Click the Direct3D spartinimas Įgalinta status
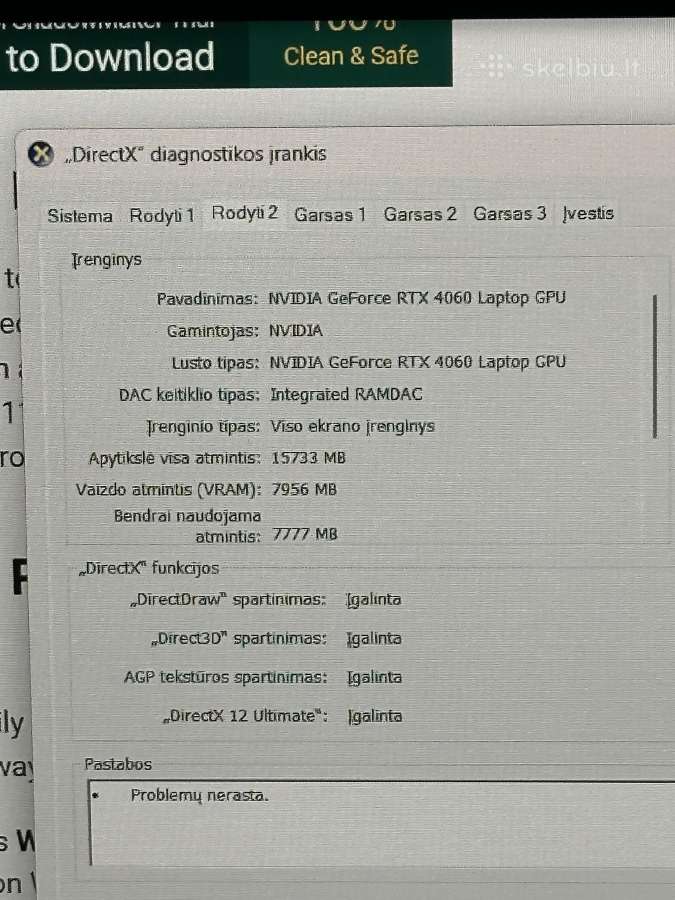The height and width of the screenshot is (900, 675). (x=374, y=639)
